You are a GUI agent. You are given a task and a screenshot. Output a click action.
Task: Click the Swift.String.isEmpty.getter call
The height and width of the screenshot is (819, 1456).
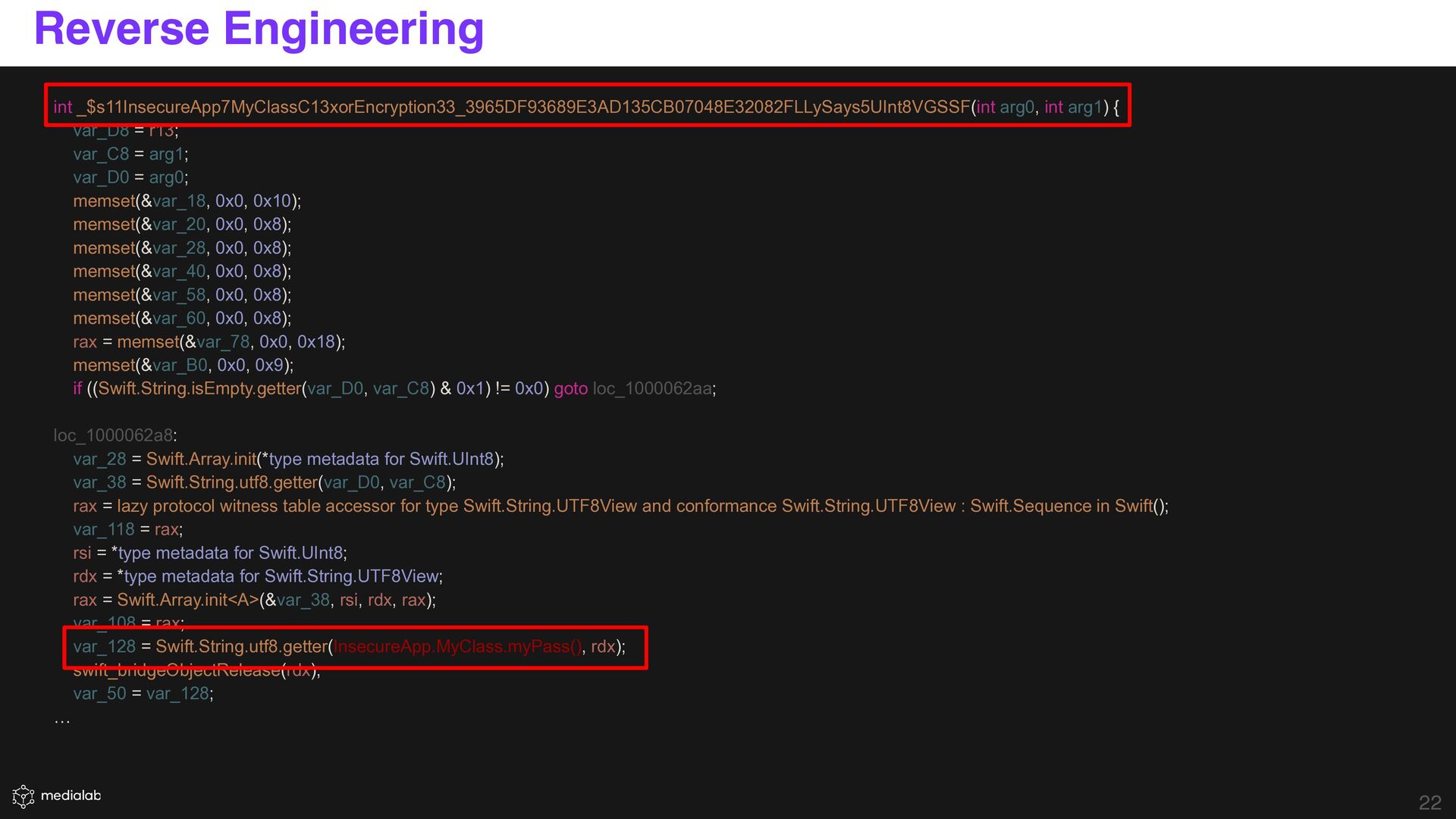(x=199, y=389)
